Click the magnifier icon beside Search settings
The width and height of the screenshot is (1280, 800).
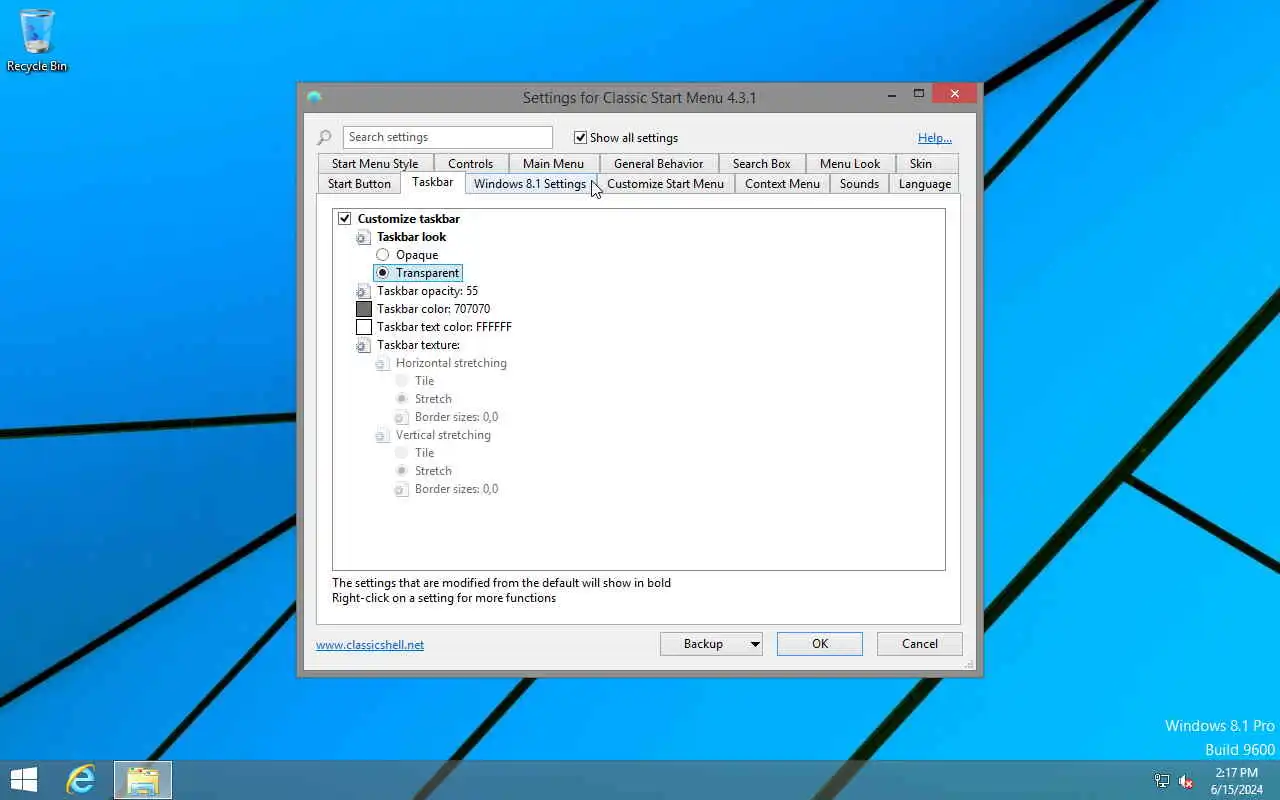point(324,138)
